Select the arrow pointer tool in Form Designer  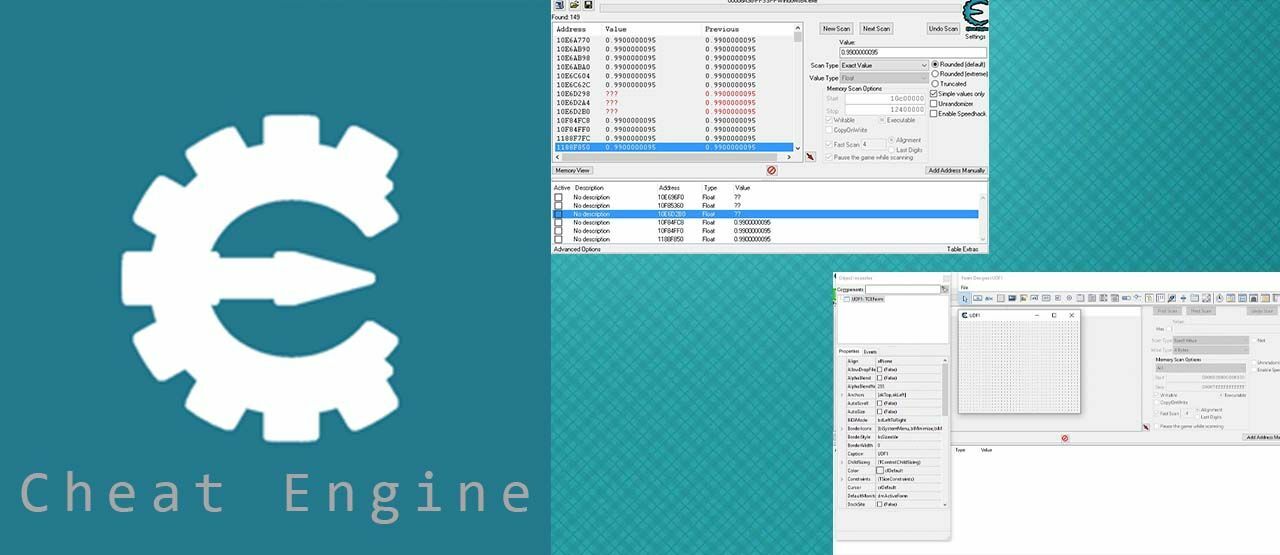click(965, 298)
